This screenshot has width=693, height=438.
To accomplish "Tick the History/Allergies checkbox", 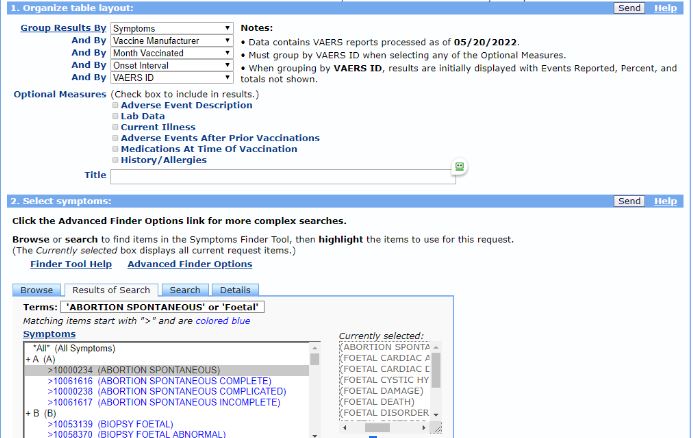I will (116, 160).
